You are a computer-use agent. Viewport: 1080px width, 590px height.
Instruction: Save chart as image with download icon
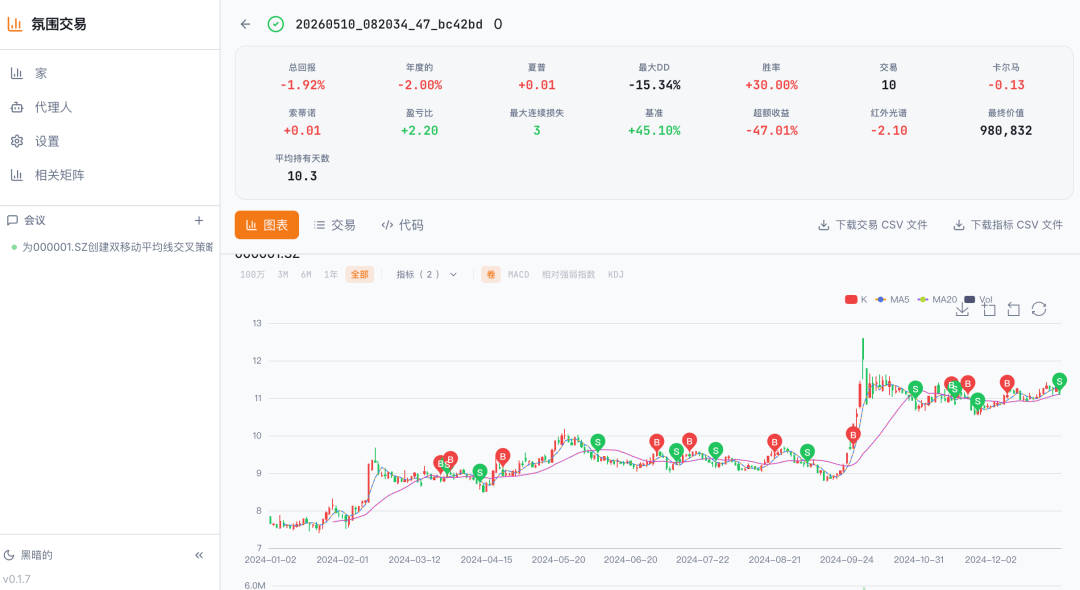tap(962, 310)
